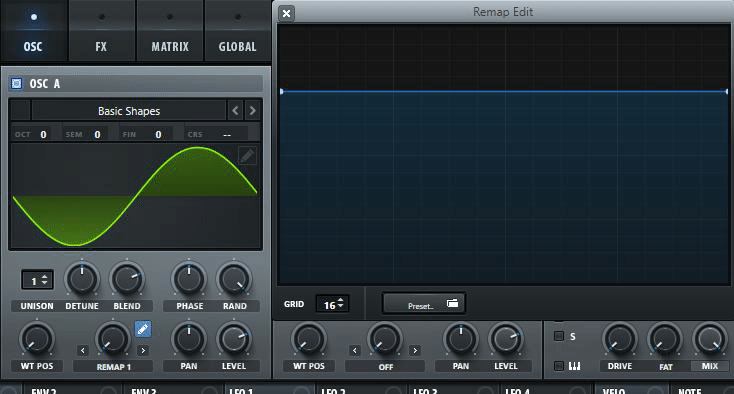Click the filter Fat knob

point(665,339)
